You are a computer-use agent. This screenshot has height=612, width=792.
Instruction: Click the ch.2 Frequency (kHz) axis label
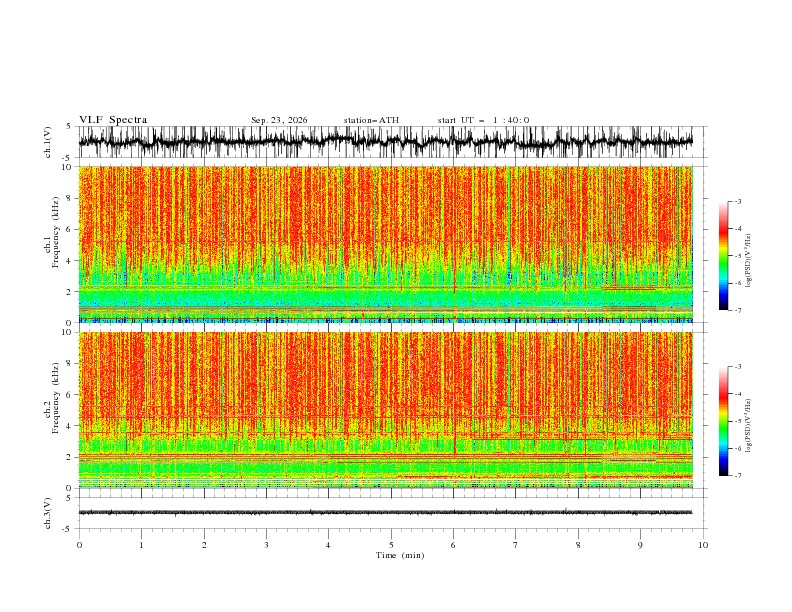click(x=52, y=410)
